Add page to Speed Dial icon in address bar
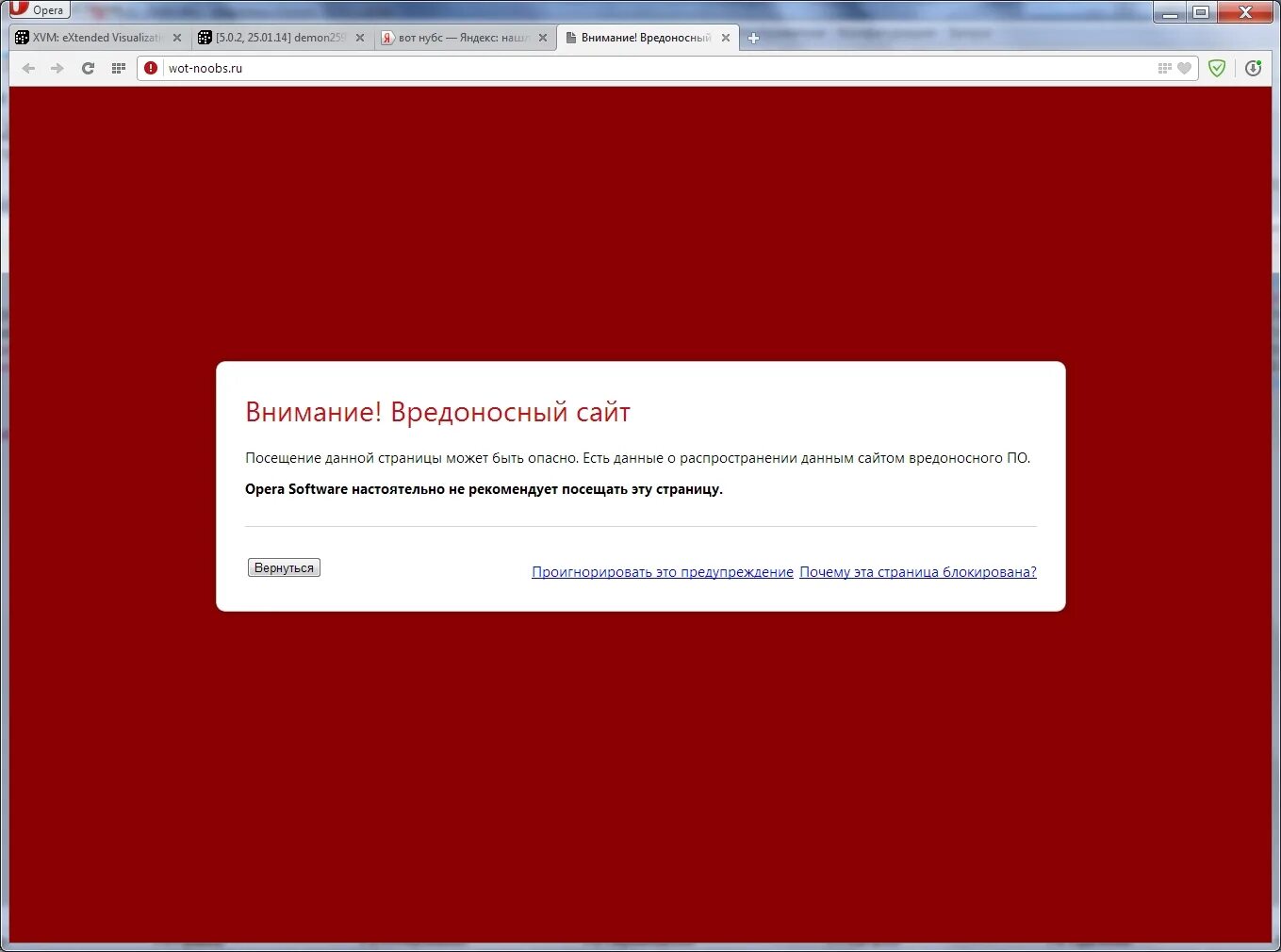This screenshot has width=1281, height=952. [1165, 68]
